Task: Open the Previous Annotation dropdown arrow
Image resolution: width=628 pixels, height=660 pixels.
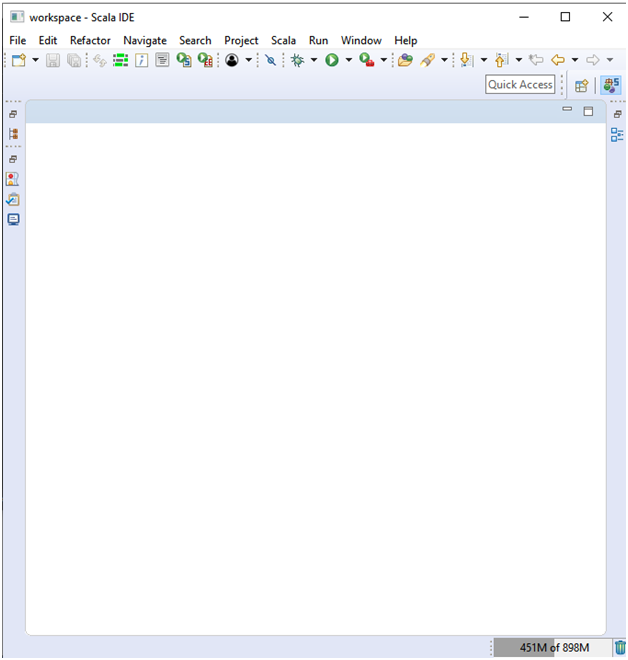Action: tap(519, 60)
